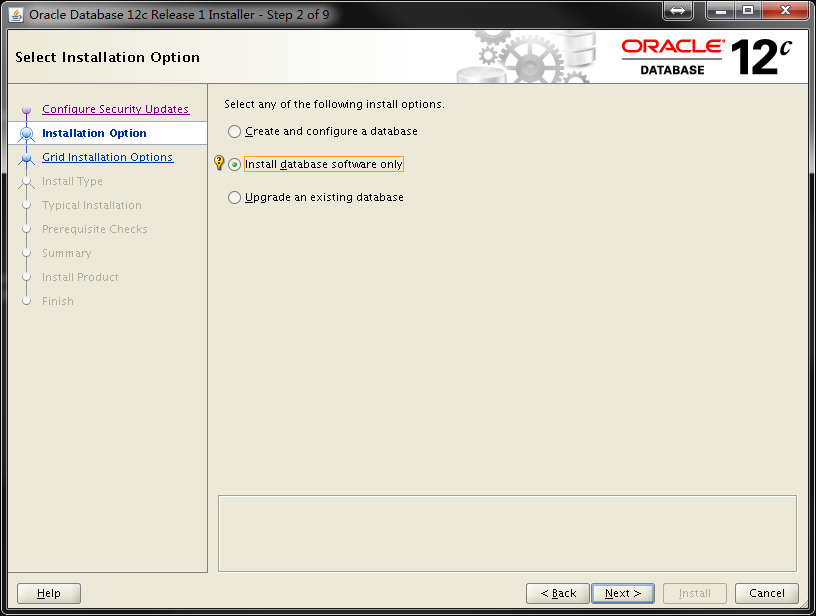Click the greyed Install button
Image resolution: width=816 pixels, height=616 pixels.
click(695, 593)
